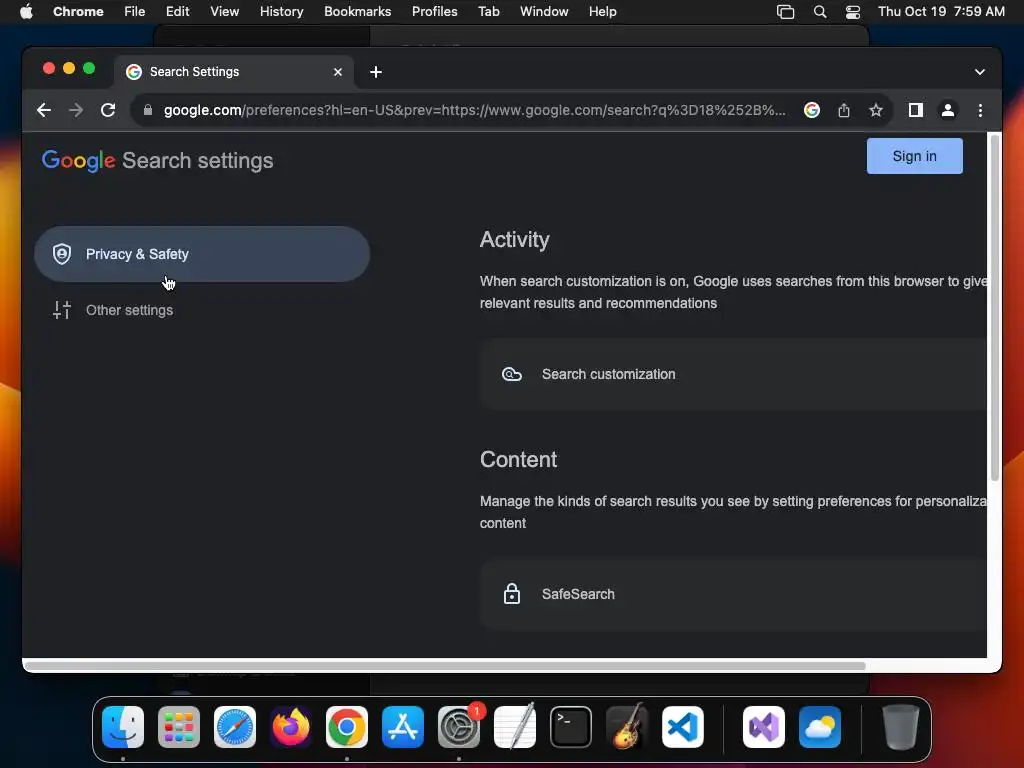Launch Safari from the Dock
Viewport: 1024px width, 768px height.
(235, 727)
